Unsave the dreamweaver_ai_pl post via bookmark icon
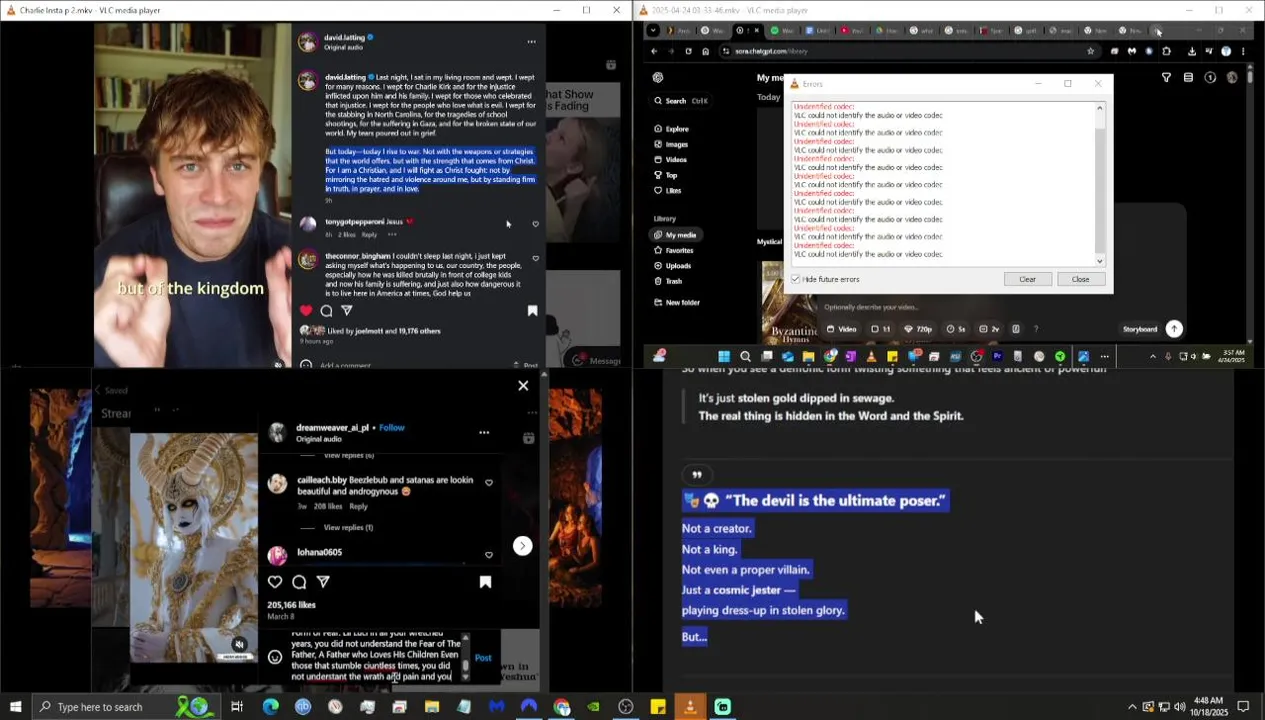Viewport: 1265px width, 720px height. (x=485, y=581)
